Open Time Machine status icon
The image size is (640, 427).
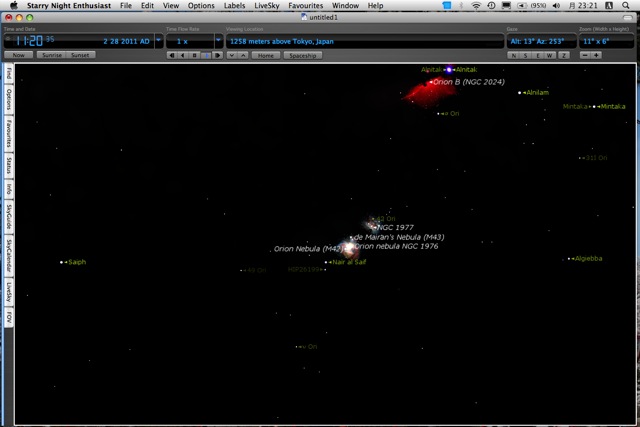click(x=491, y=5)
